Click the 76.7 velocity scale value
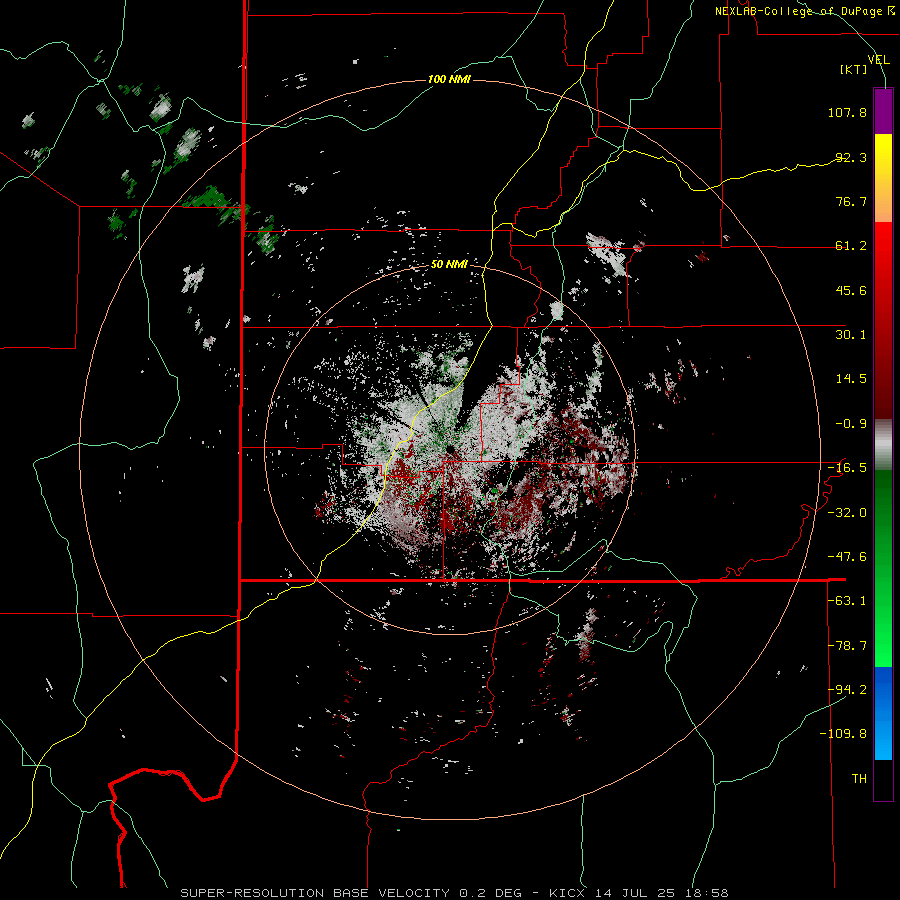 tap(851, 201)
